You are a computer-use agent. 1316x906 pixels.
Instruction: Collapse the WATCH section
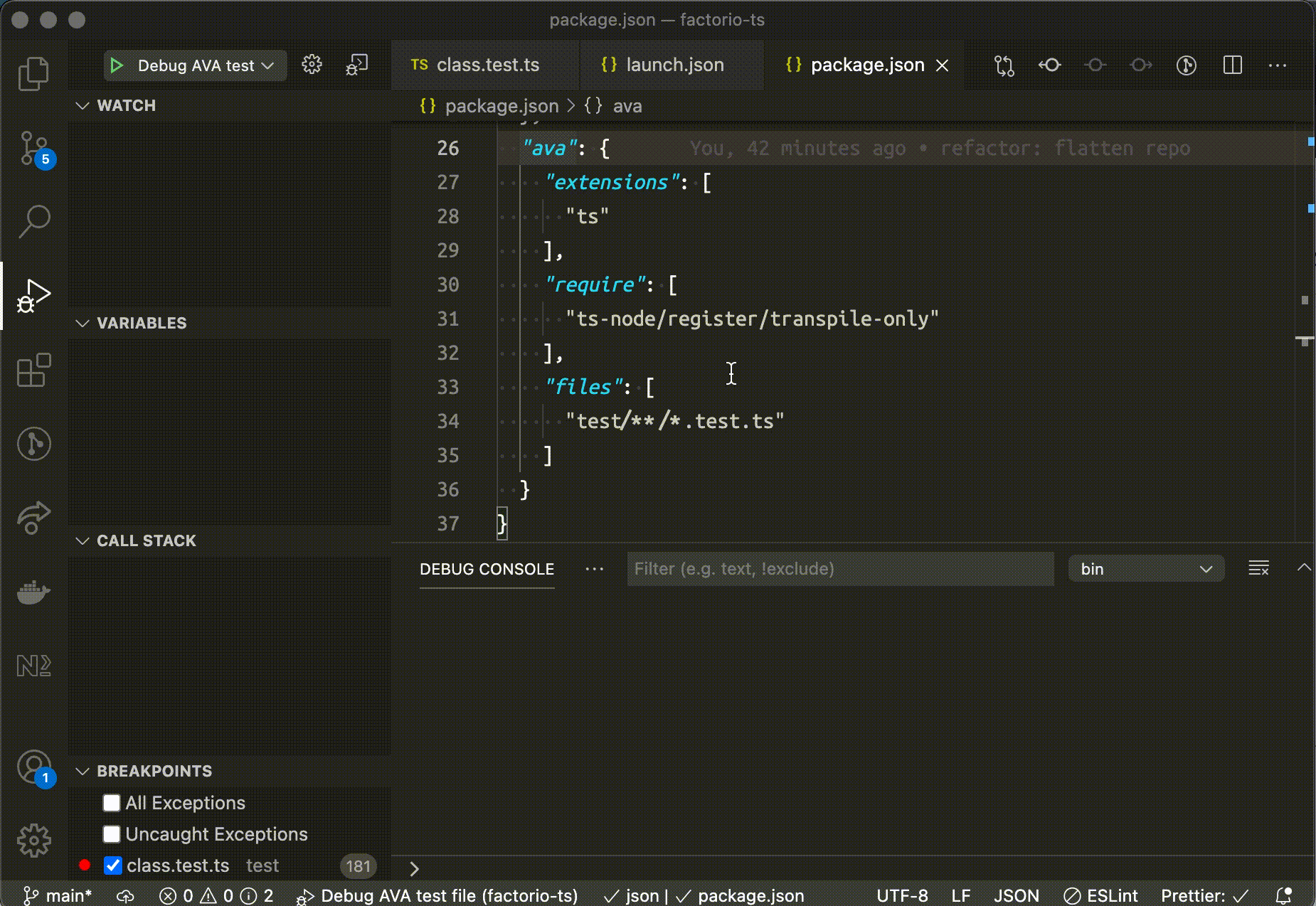click(83, 105)
